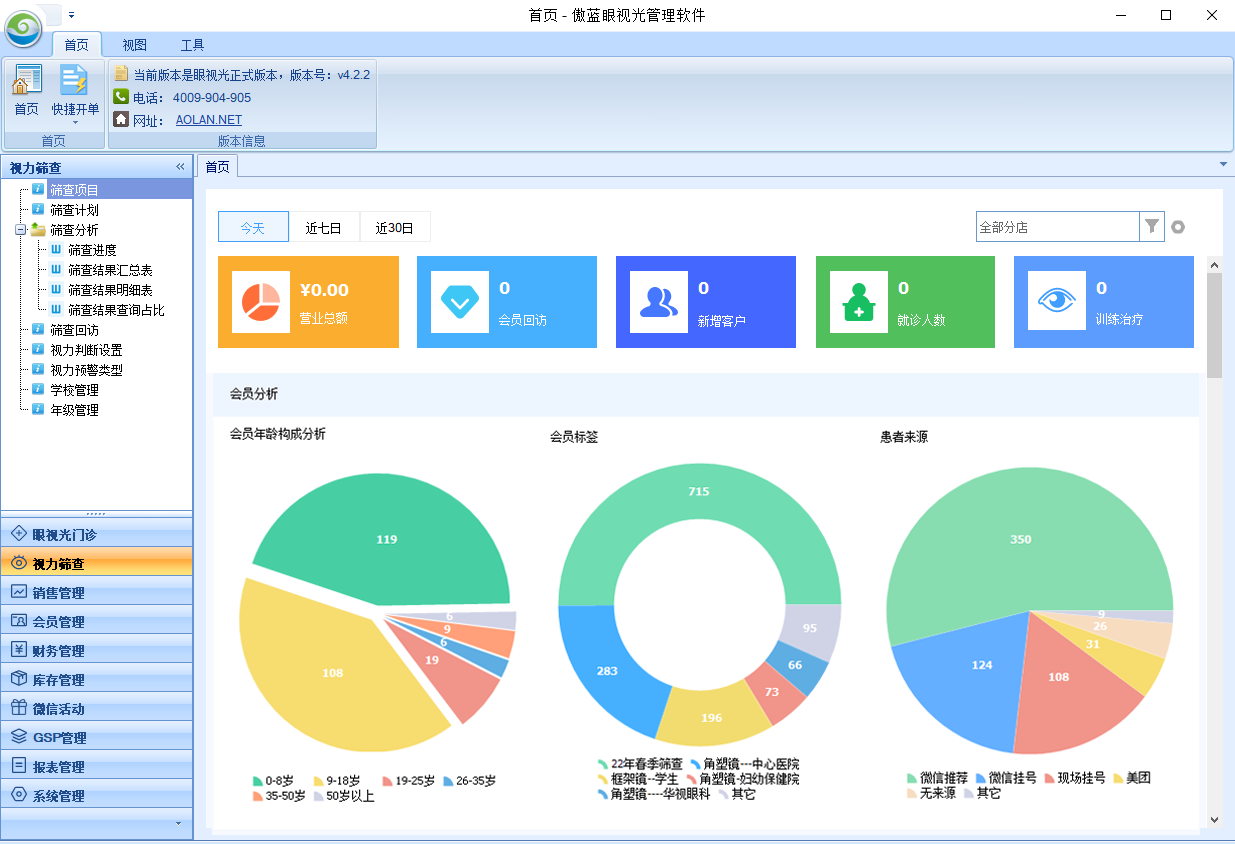Open the AOLAN.NET website link
Screen dimensions: 1235x844
click(208, 120)
